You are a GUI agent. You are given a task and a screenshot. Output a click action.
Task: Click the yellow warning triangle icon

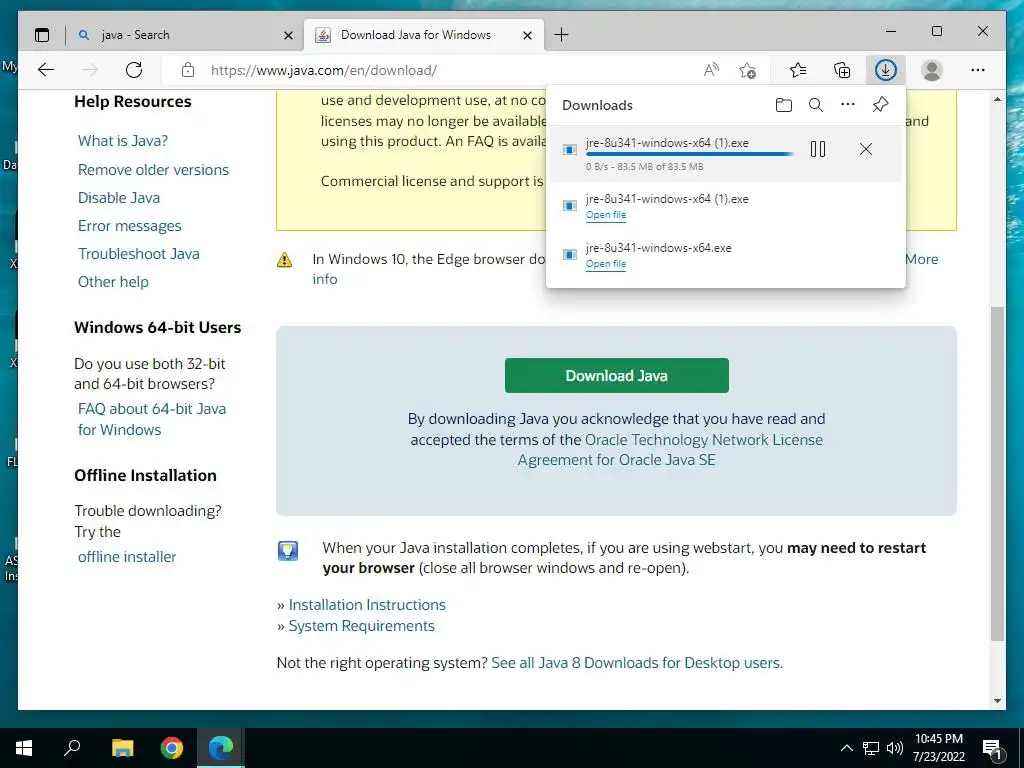285,260
